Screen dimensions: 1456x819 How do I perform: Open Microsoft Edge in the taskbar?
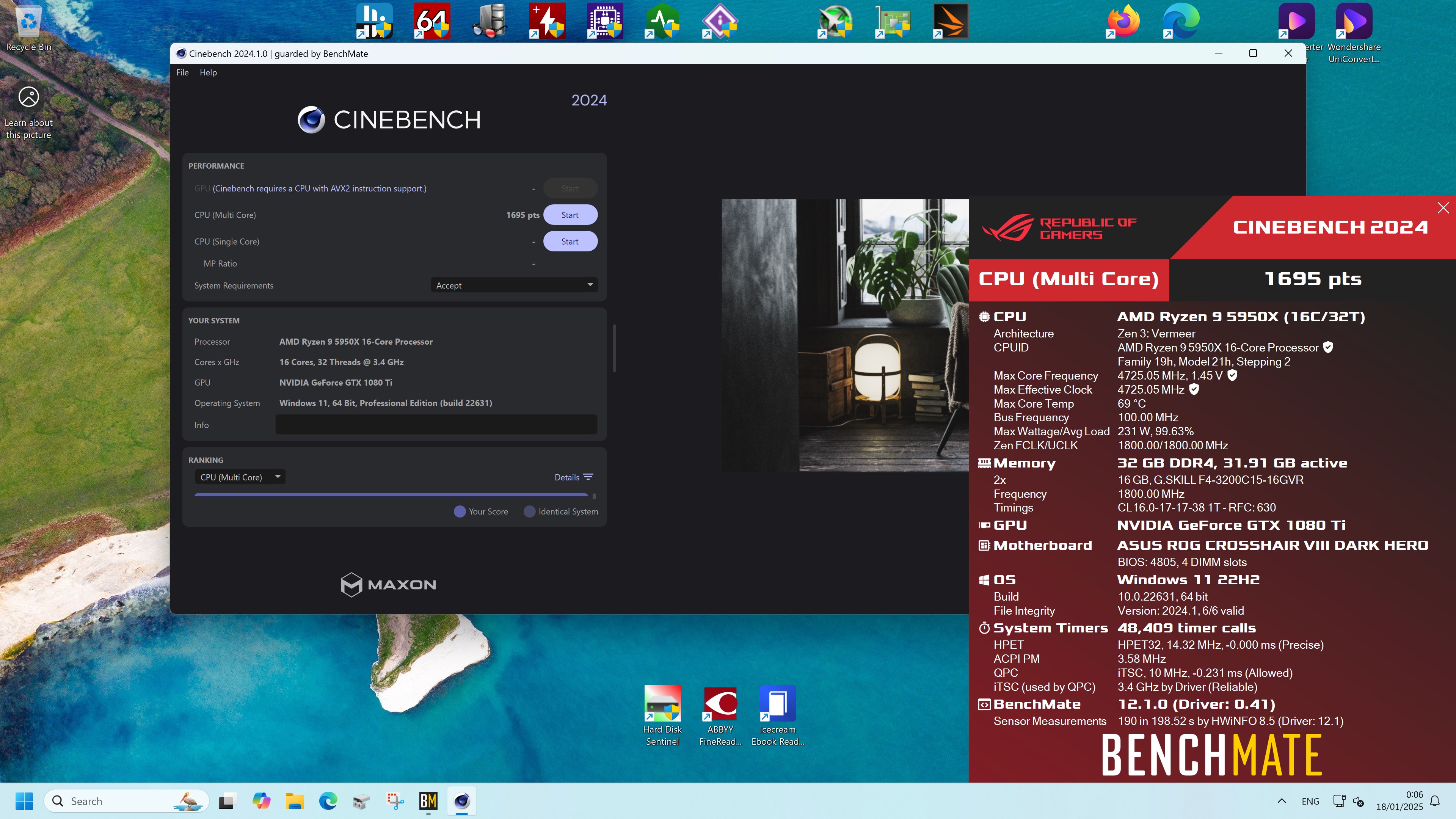[x=328, y=801]
